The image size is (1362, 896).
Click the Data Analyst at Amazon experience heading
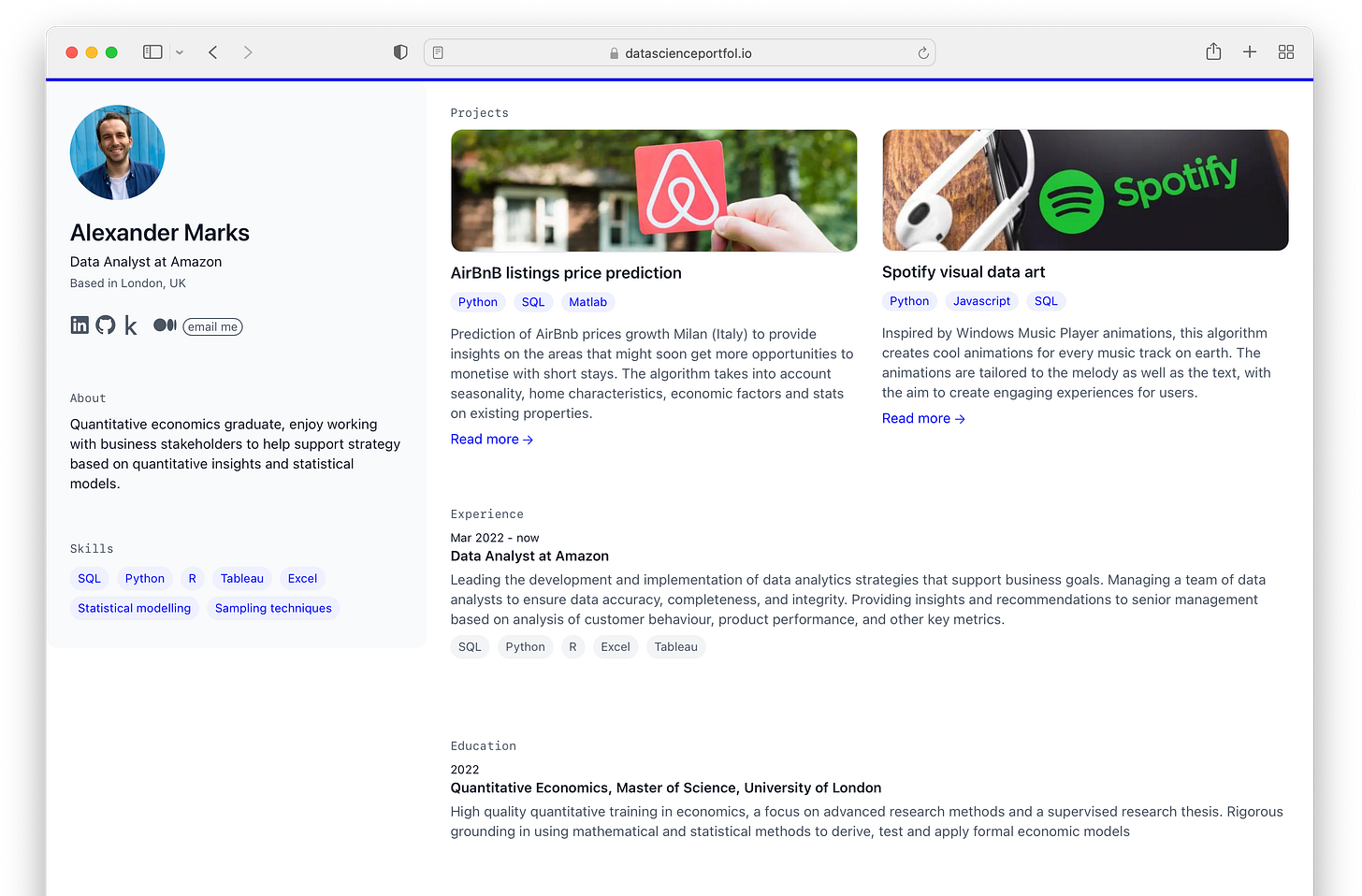click(x=529, y=556)
